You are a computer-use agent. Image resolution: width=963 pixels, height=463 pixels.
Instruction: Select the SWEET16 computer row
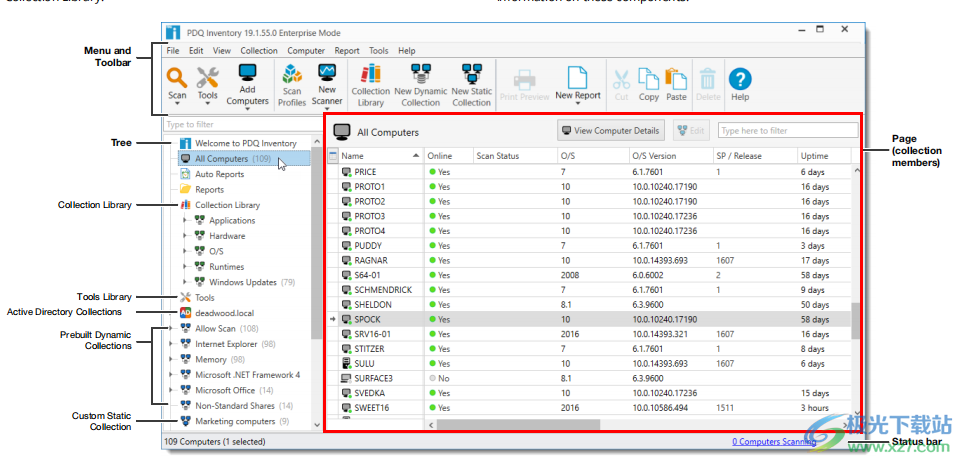tap(590, 408)
